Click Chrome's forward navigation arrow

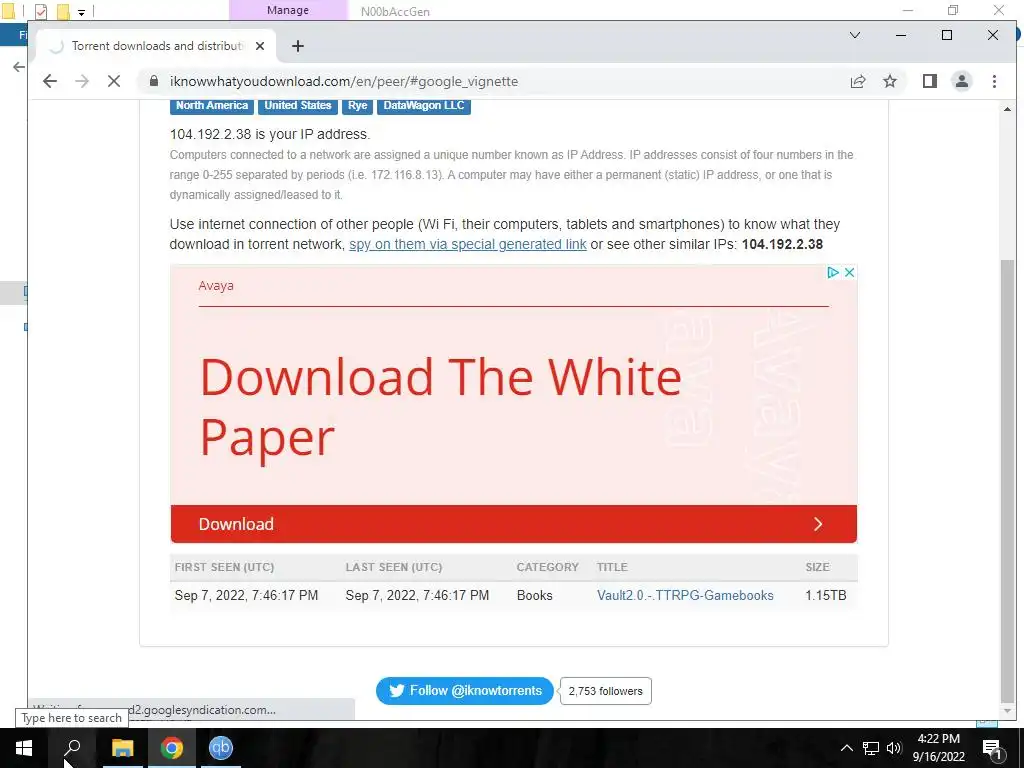click(82, 81)
